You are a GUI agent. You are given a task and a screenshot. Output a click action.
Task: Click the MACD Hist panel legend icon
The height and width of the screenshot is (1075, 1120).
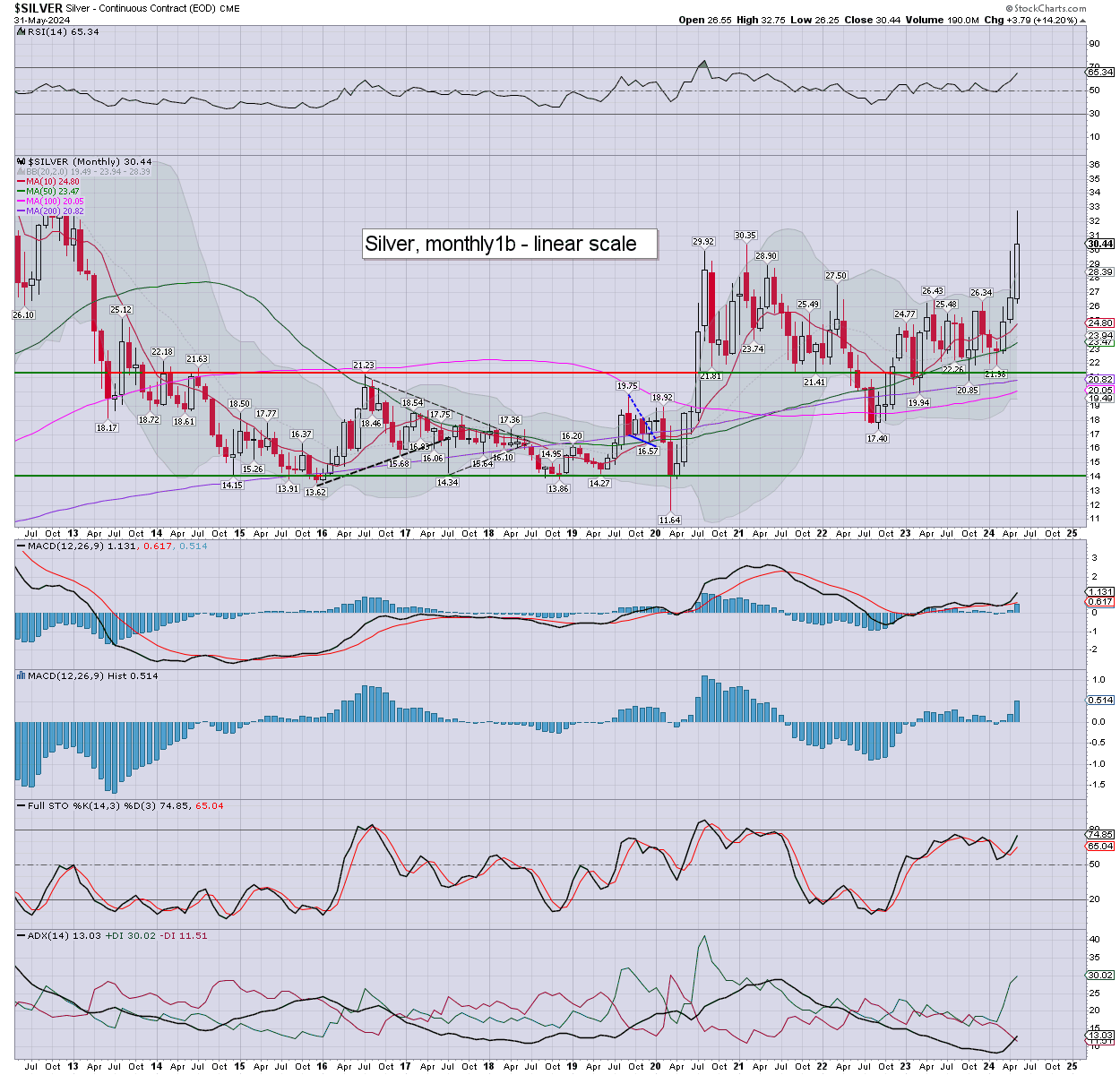point(22,675)
